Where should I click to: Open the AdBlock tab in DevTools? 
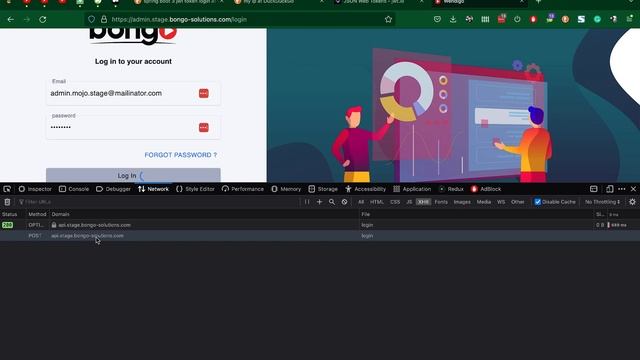[486, 189]
